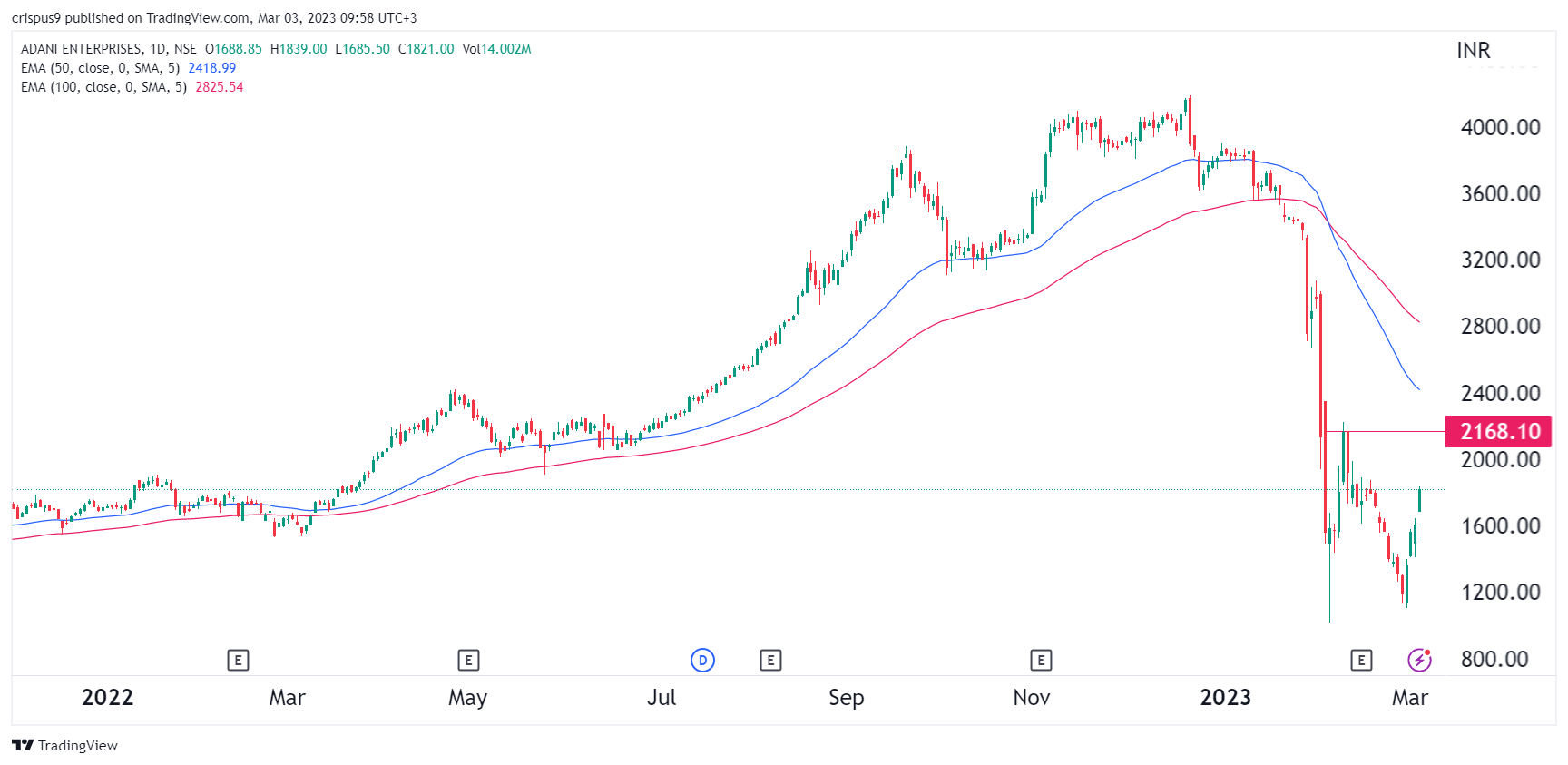Click the 2023 label on time axis
The width and height of the screenshot is (1568, 765).
pos(1225,697)
